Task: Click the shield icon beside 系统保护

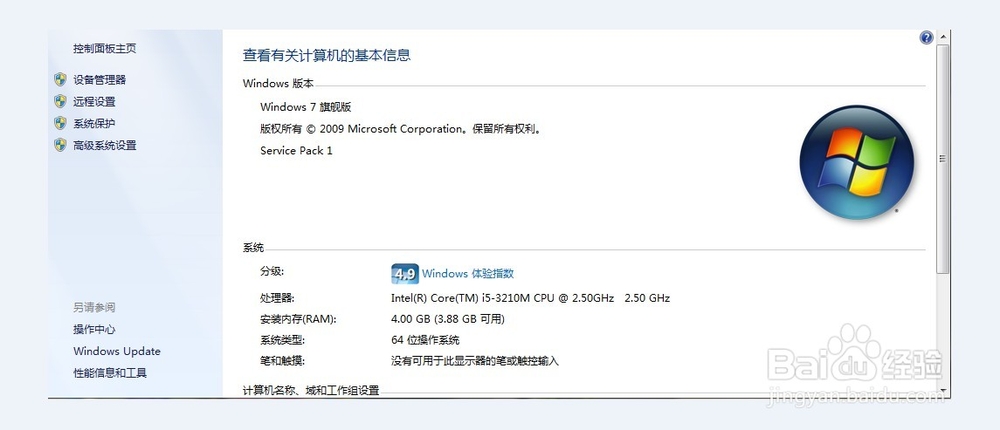Action: pos(60,123)
